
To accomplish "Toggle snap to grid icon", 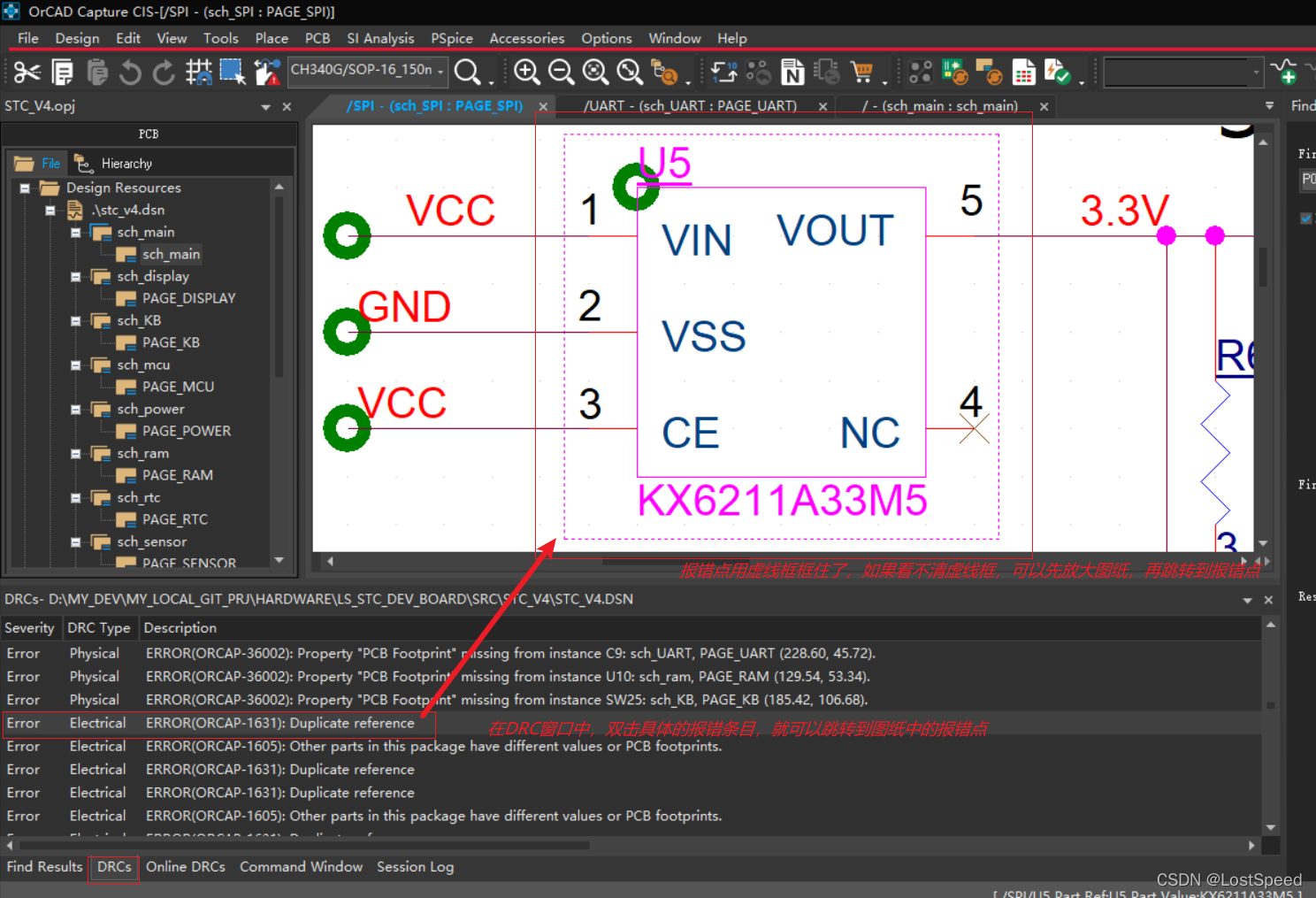I will [x=198, y=72].
